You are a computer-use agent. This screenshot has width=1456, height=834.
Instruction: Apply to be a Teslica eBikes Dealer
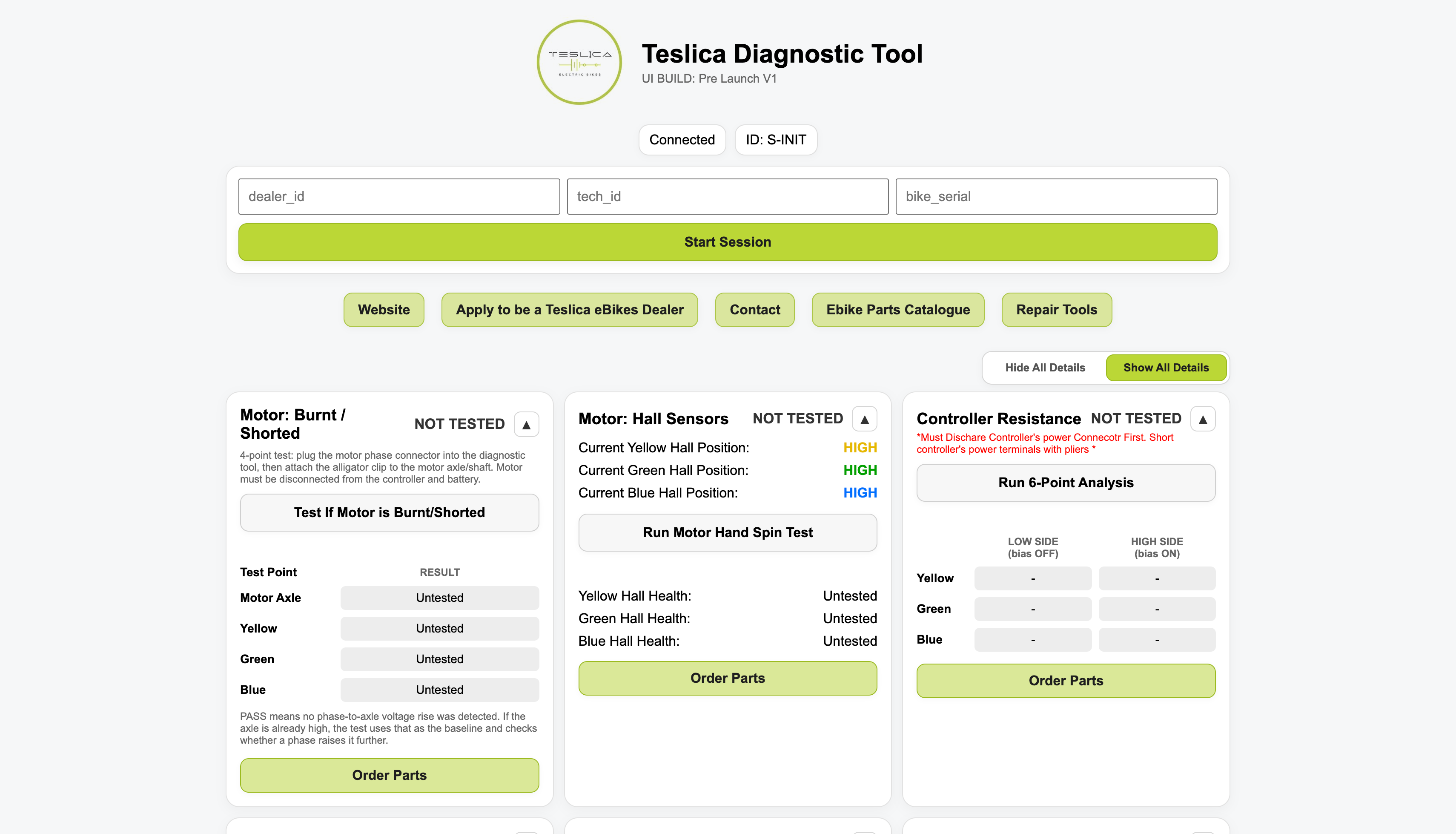570,310
